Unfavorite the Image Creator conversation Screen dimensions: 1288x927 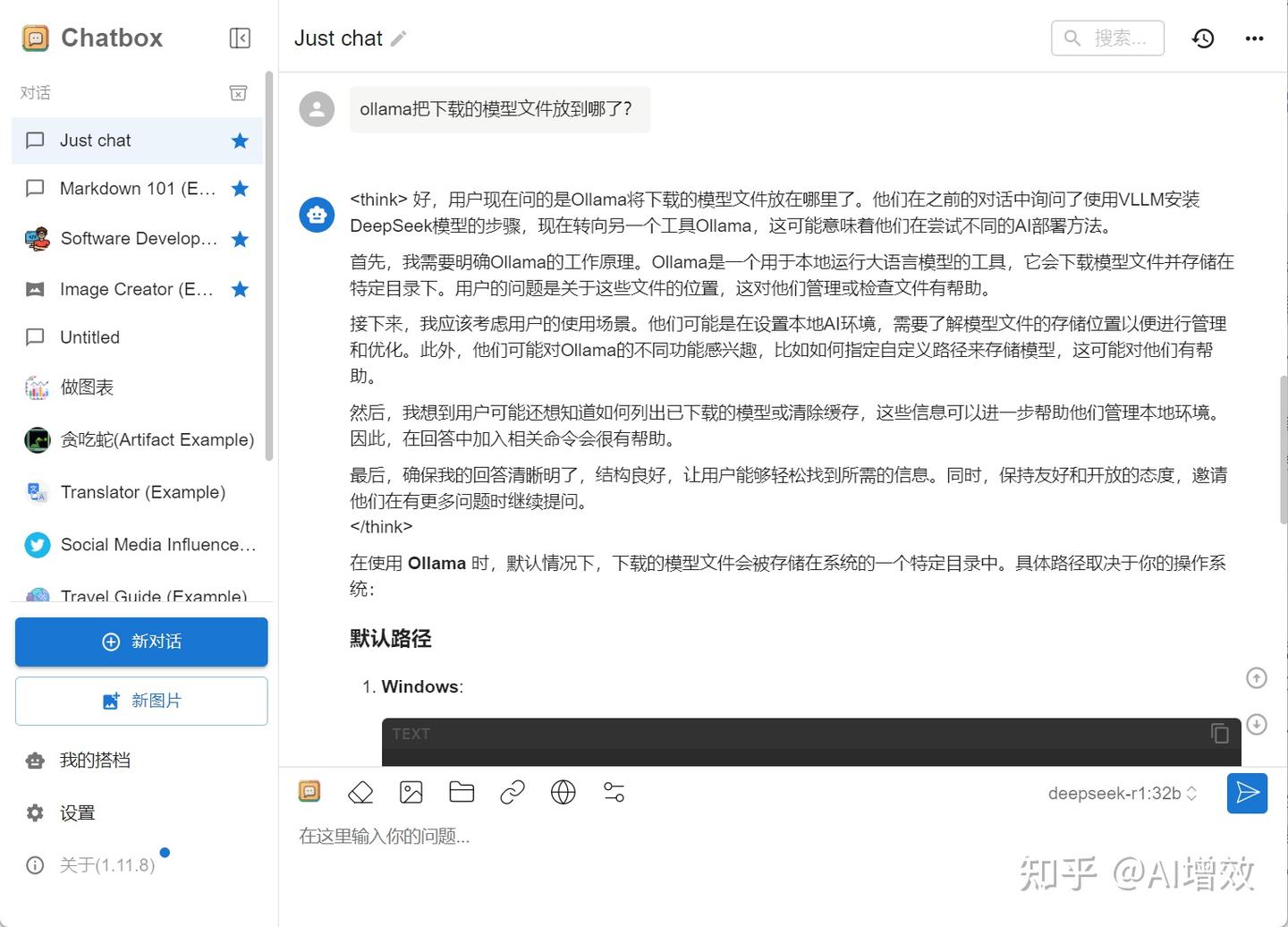point(239,289)
